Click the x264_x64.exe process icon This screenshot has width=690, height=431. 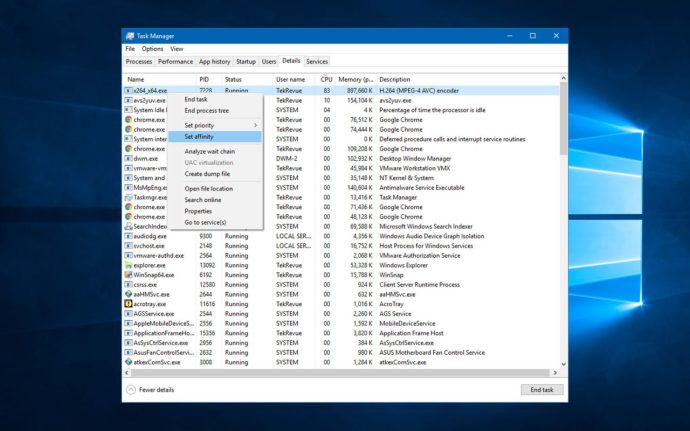128,91
